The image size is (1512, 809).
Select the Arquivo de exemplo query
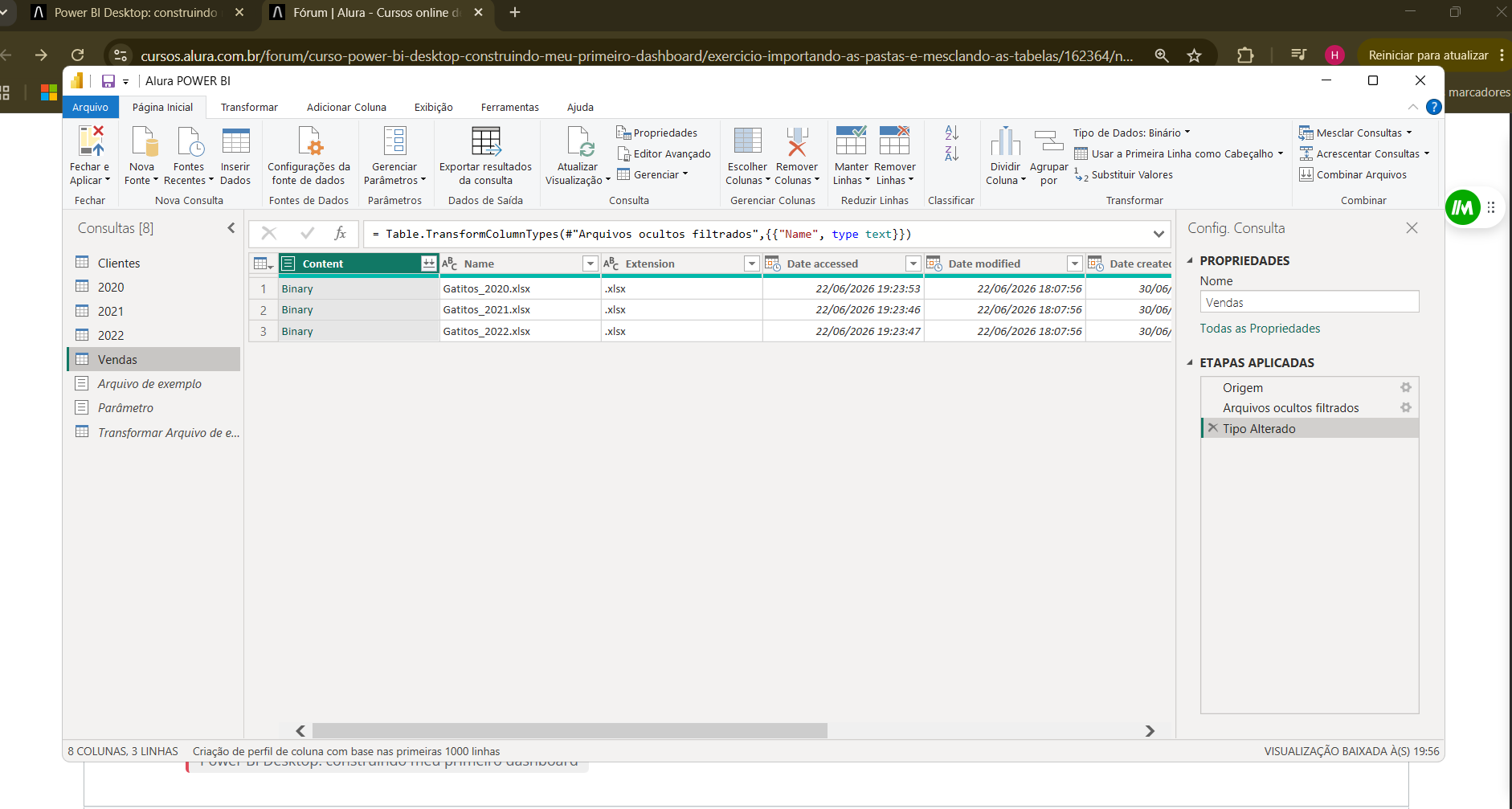[154, 384]
